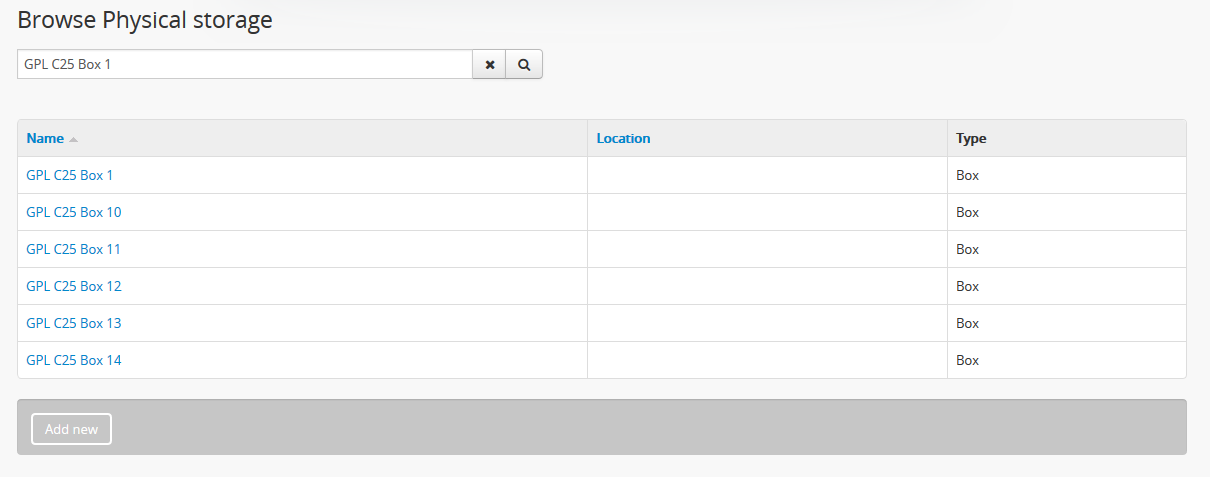Open the GPL C25 Box 14 container
Image resolution: width=1210 pixels, height=477 pixels.
pyautogui.click(x=74, y=360)
